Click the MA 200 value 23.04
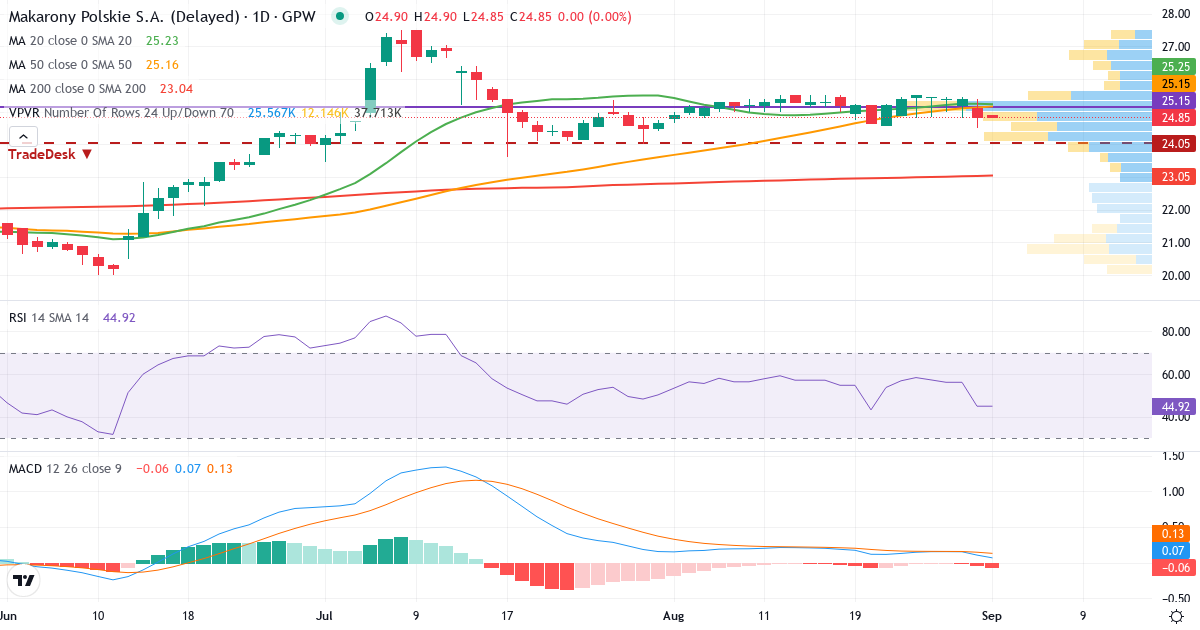 pos(176,89)
